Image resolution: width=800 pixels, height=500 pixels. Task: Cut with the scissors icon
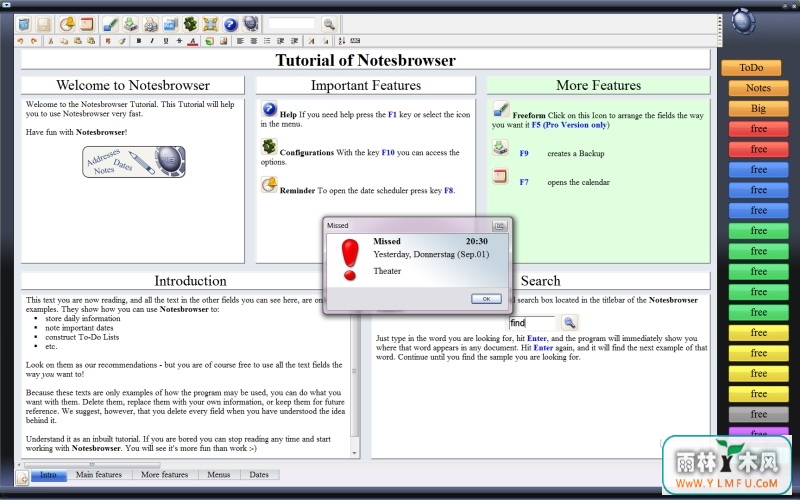50,41
